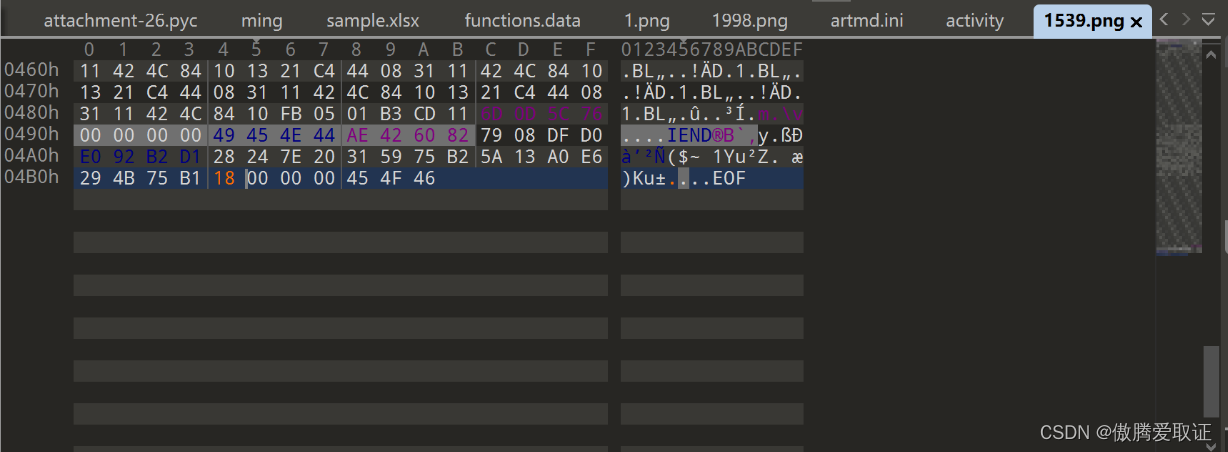
Task: Select purple byte 82 in row 0490h
Action: pyautogui.click(x=458, y=135)
